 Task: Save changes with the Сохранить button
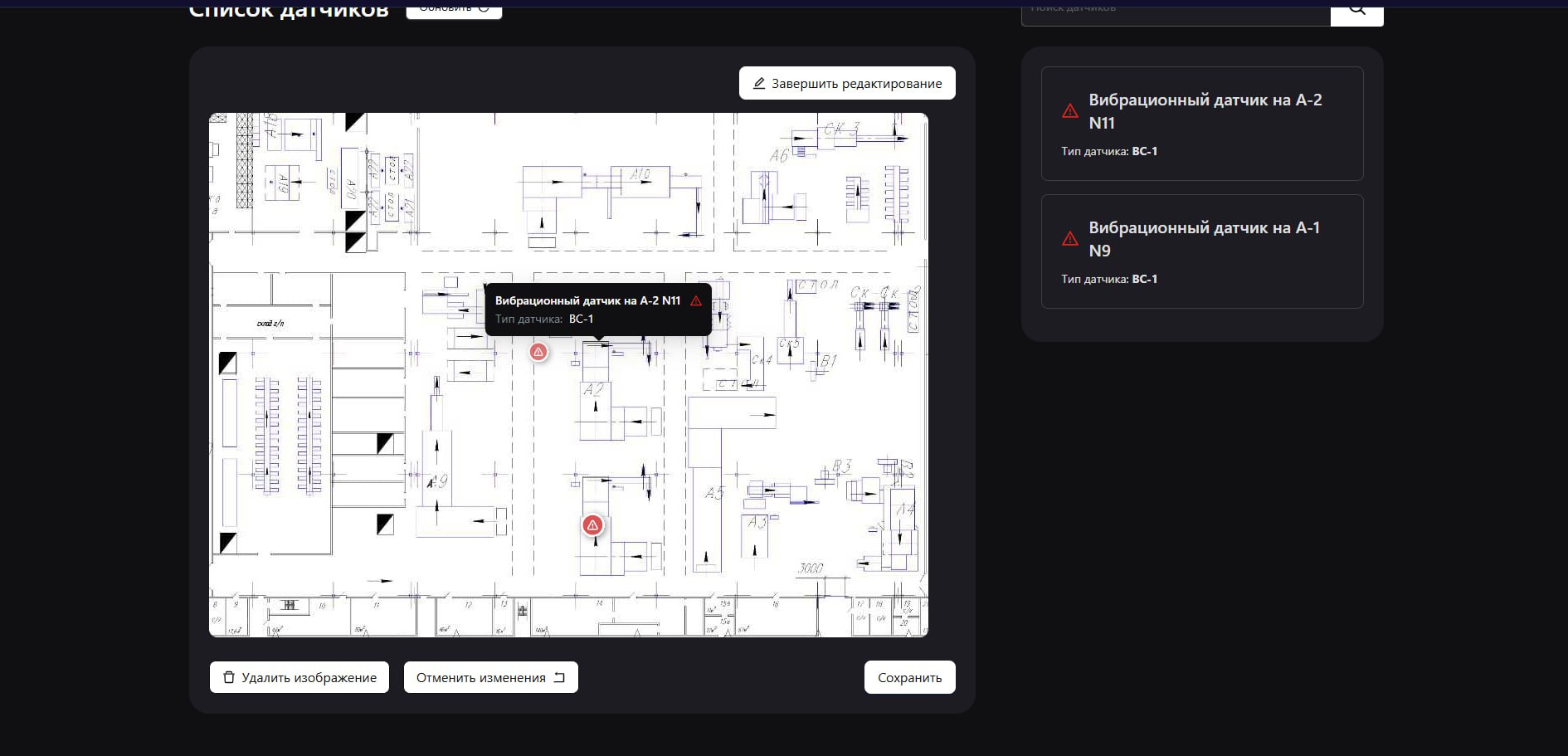click(x=909, y=677)
